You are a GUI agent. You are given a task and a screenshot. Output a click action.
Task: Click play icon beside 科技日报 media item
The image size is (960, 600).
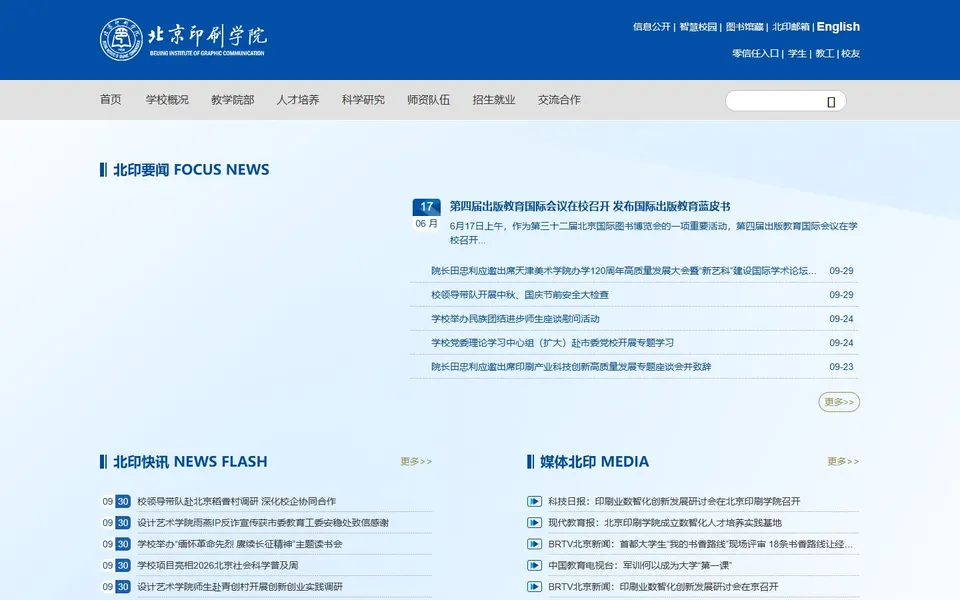534,501
